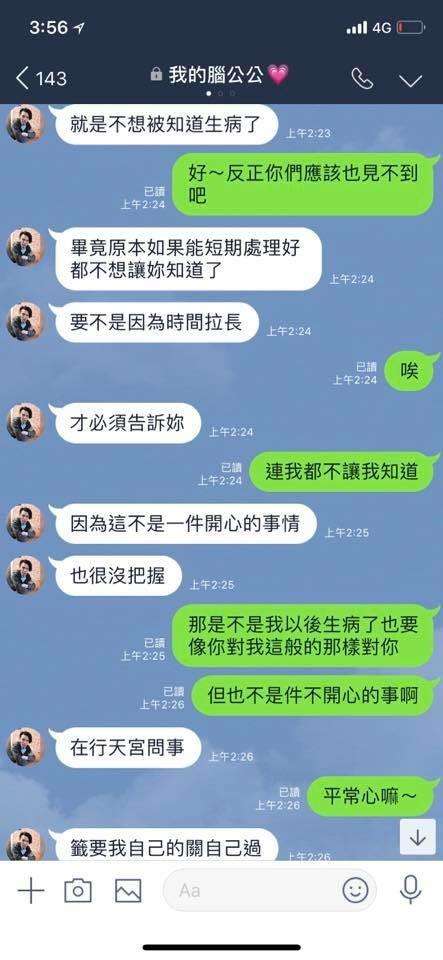Viewport: 443px width, 960px height.
Task: Expand the chat options chevron menu
Action: coord(410,80)
